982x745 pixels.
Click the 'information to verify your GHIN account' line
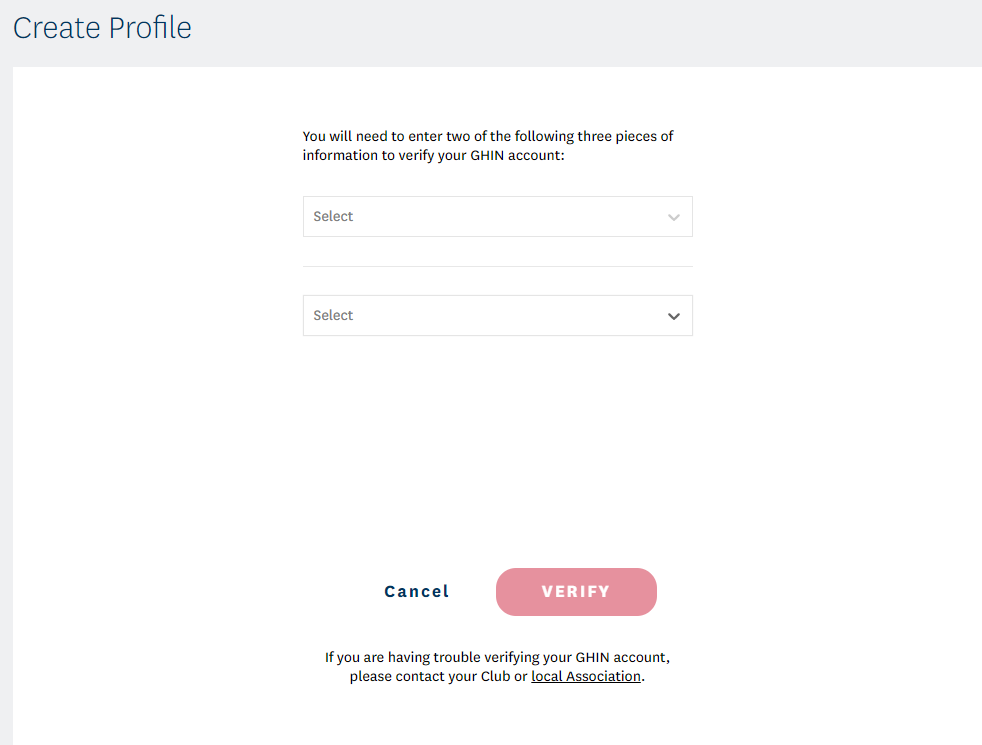click(434, 156)
